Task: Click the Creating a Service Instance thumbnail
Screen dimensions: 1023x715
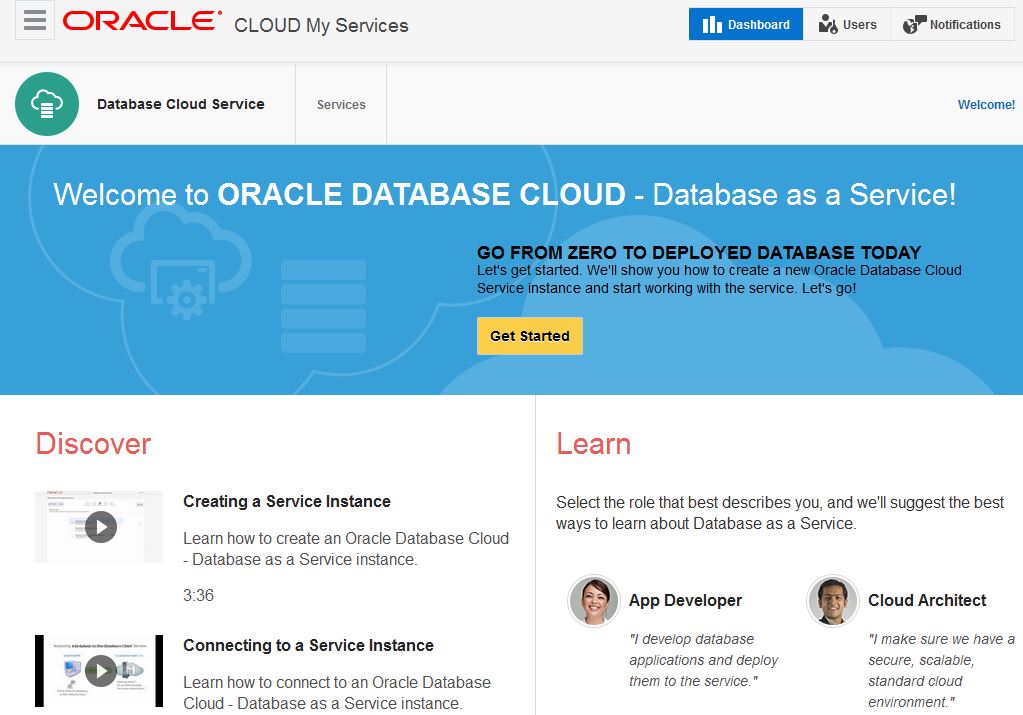Action: pos(98,526)
